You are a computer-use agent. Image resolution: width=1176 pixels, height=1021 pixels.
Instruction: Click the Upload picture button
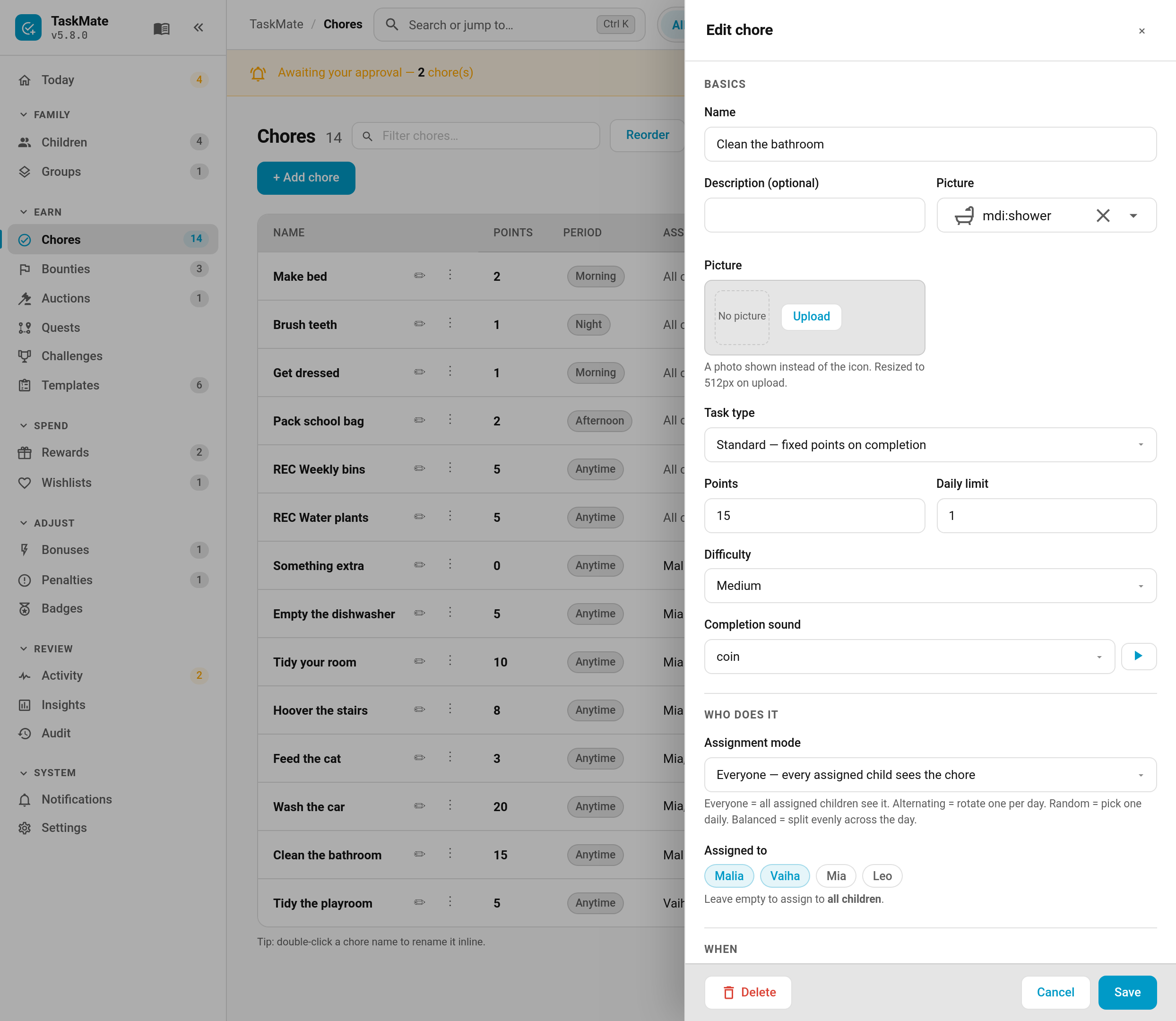[812, 316]
